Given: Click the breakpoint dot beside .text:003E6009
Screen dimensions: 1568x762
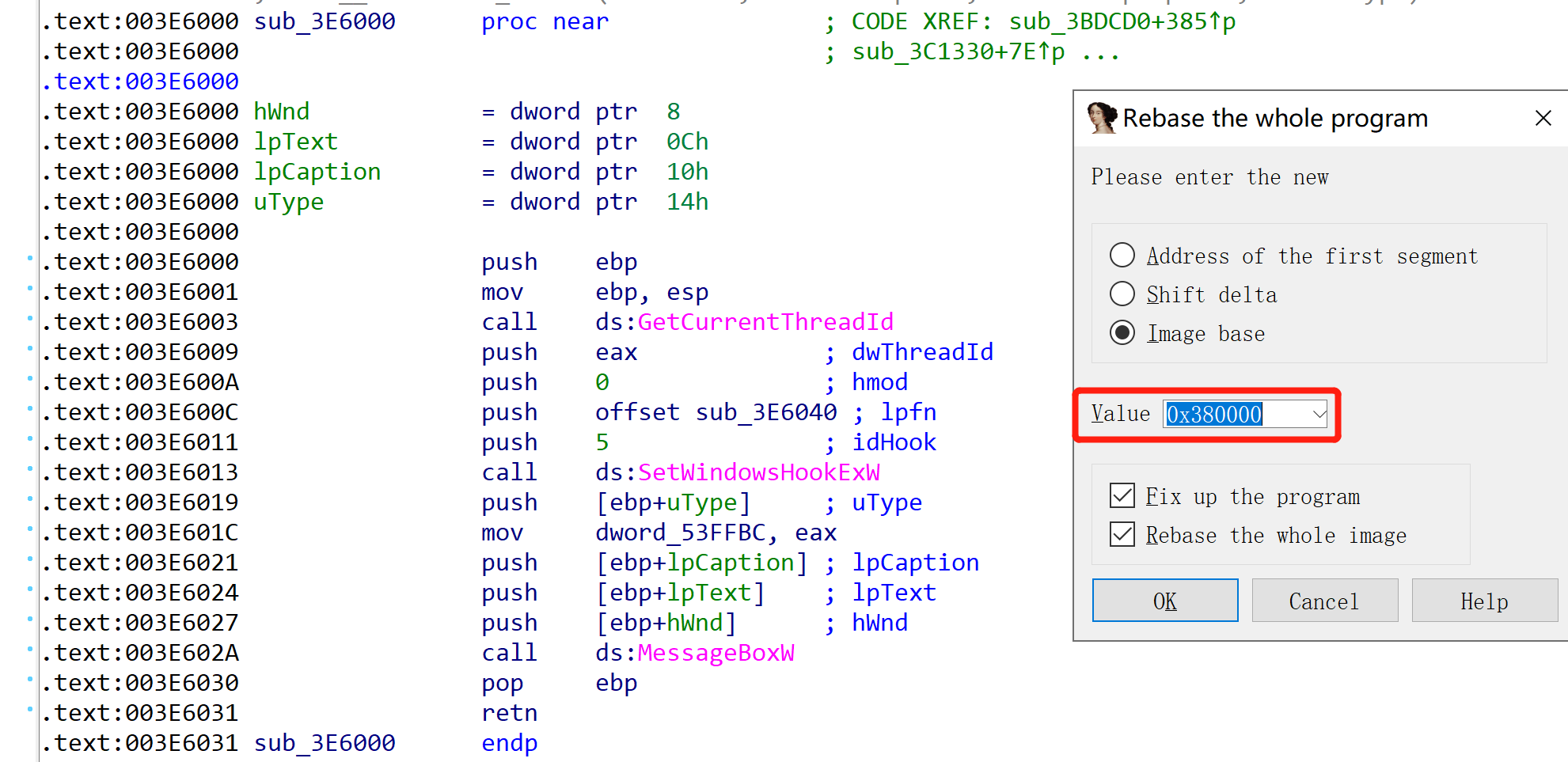Looking at the screenshot, I should click(30, 348).
